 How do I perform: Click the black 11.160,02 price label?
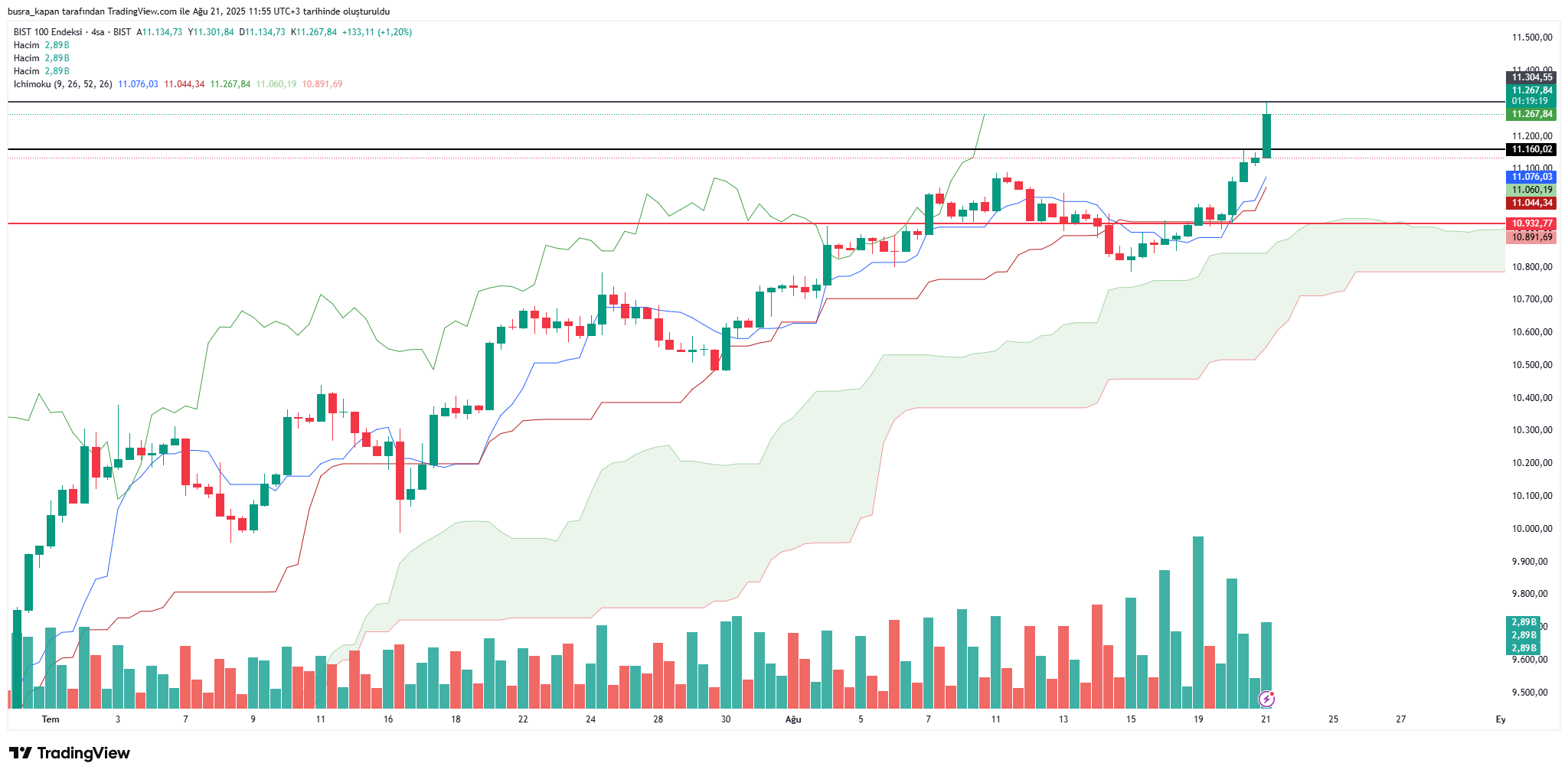pyautogui.click(x=1532, y=149)
